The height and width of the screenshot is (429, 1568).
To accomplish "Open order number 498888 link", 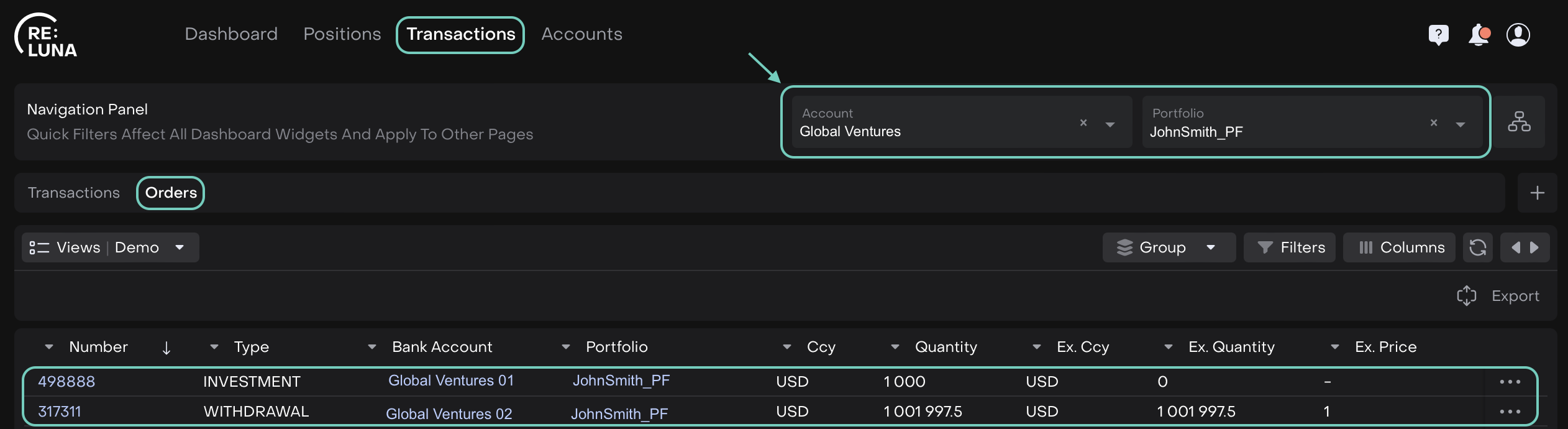I will 66,382.
